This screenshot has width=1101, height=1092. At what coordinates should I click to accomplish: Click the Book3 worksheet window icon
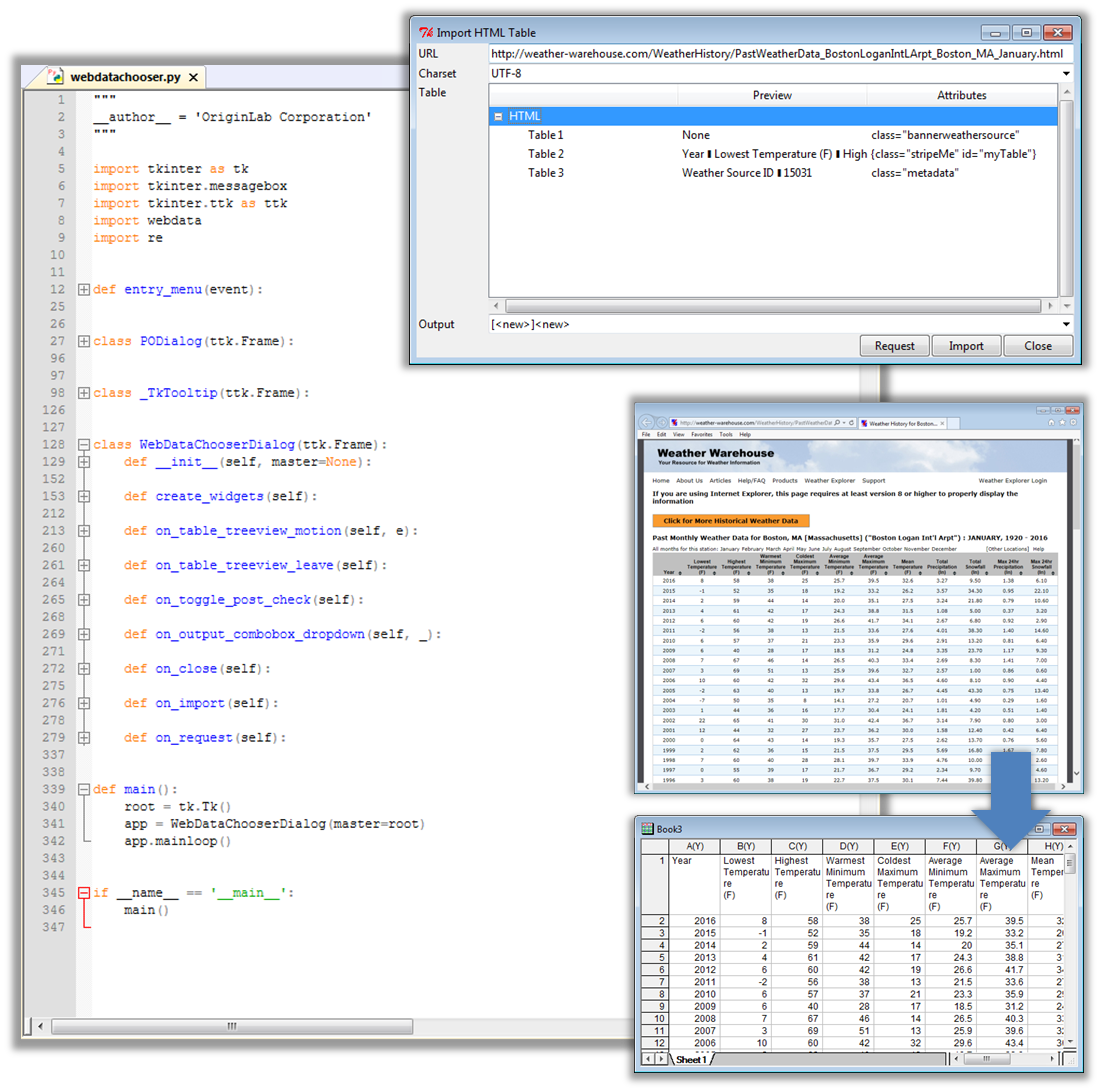[646, 829]
